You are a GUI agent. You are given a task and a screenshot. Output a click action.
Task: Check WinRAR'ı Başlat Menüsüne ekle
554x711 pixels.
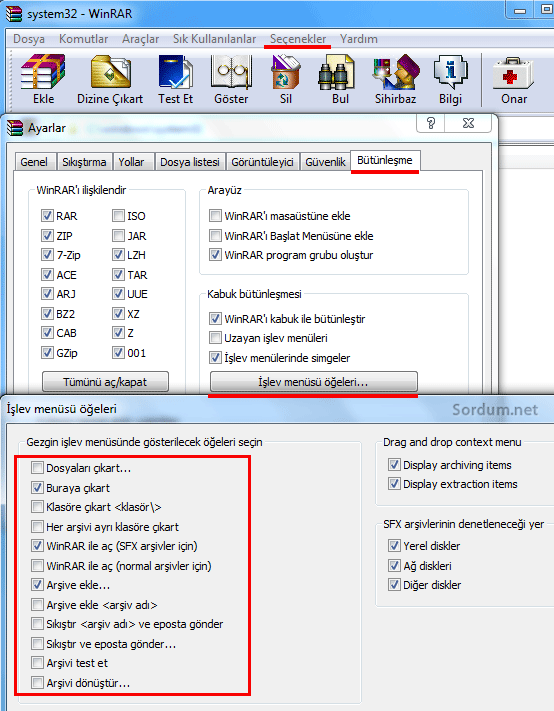215,235
